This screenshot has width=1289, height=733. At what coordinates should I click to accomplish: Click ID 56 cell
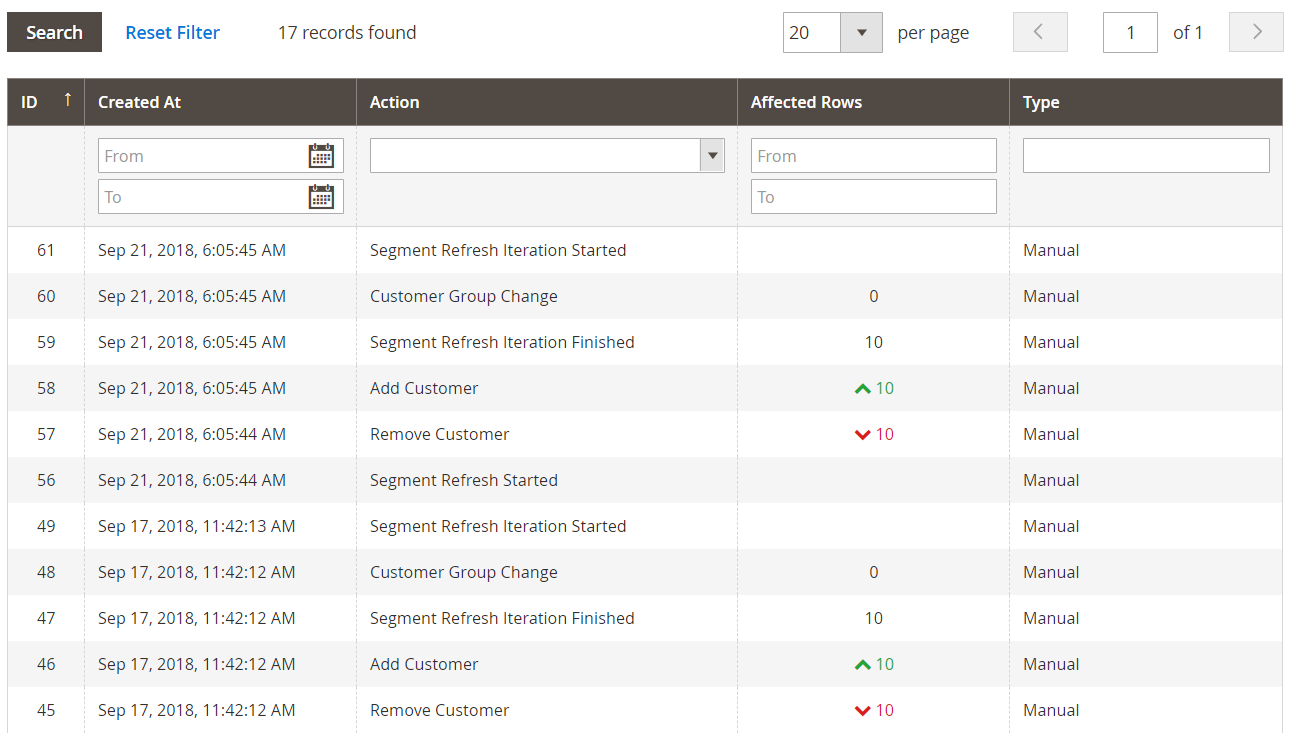pos(46,480)
